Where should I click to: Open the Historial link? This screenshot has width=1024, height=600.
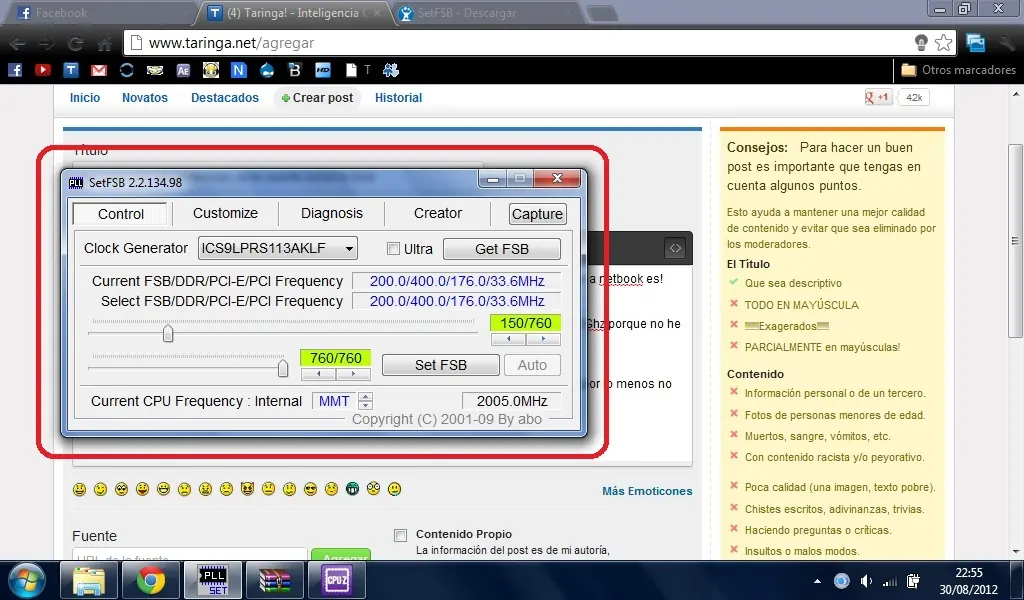pos(398,98)
